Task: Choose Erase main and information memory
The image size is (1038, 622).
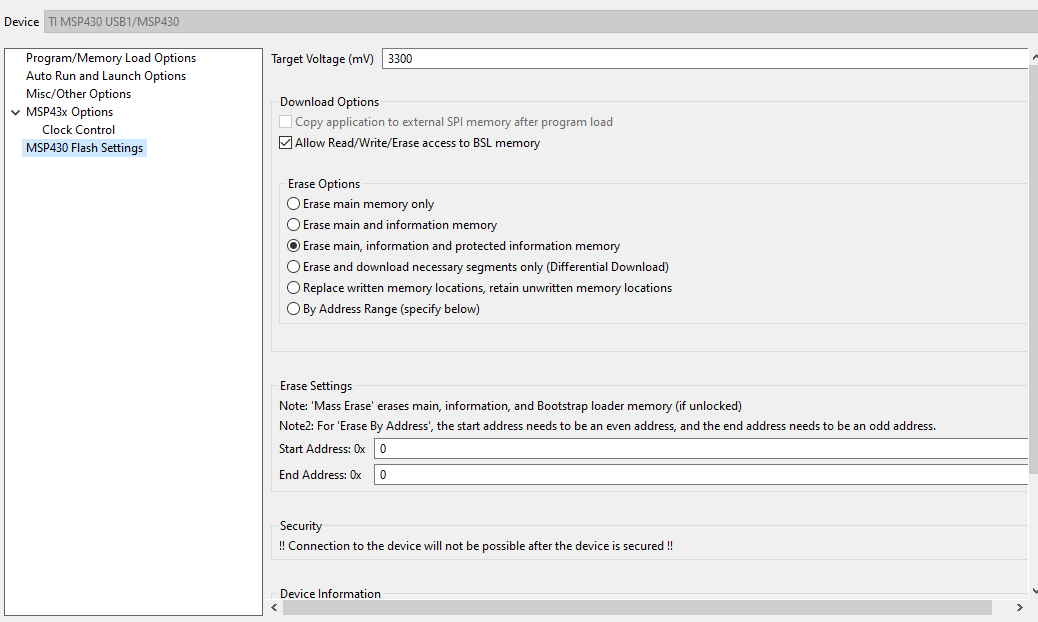Action: point(293,225)
